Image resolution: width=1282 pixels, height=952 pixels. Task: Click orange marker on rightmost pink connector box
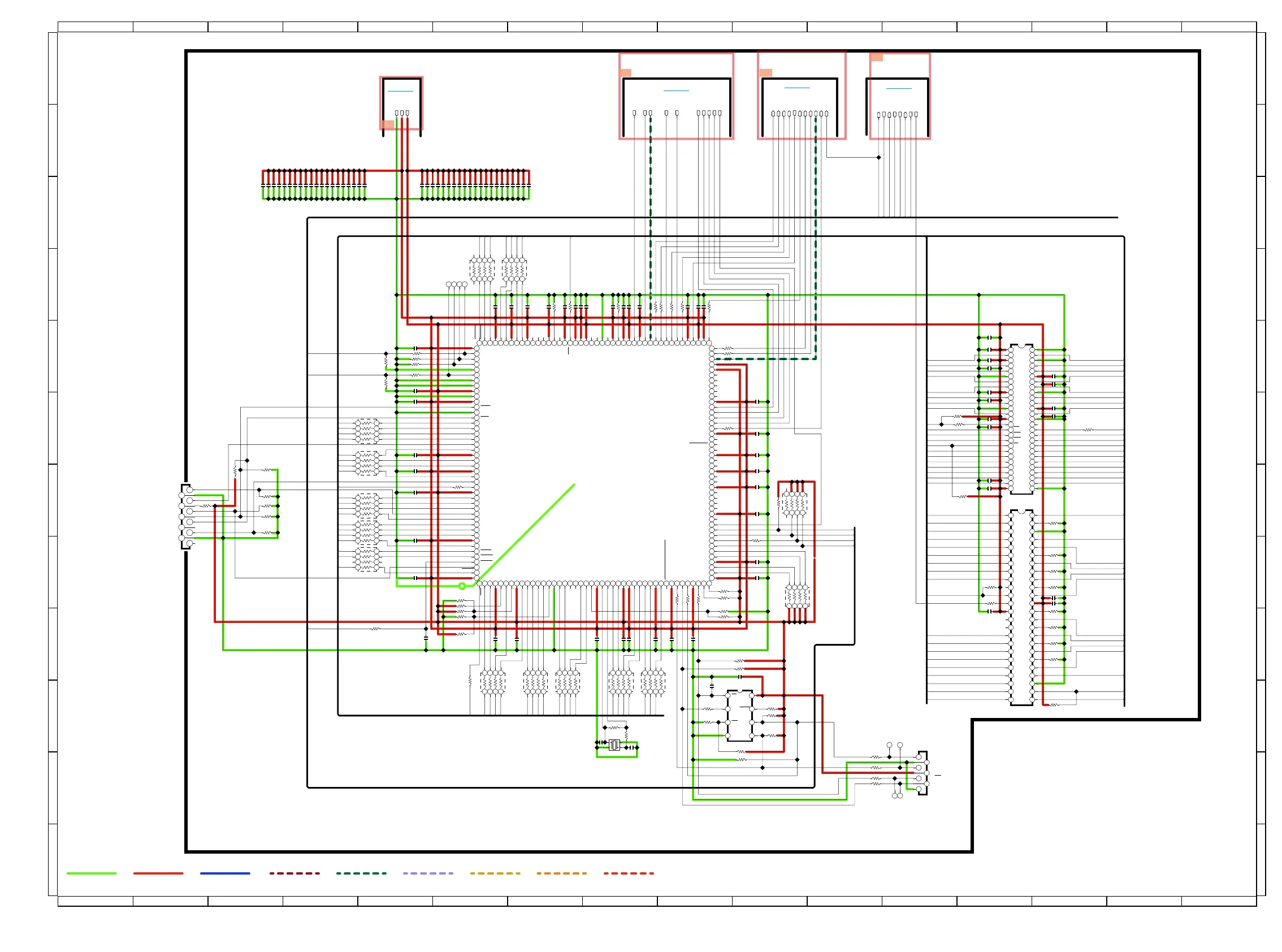[x=876, y=57]
